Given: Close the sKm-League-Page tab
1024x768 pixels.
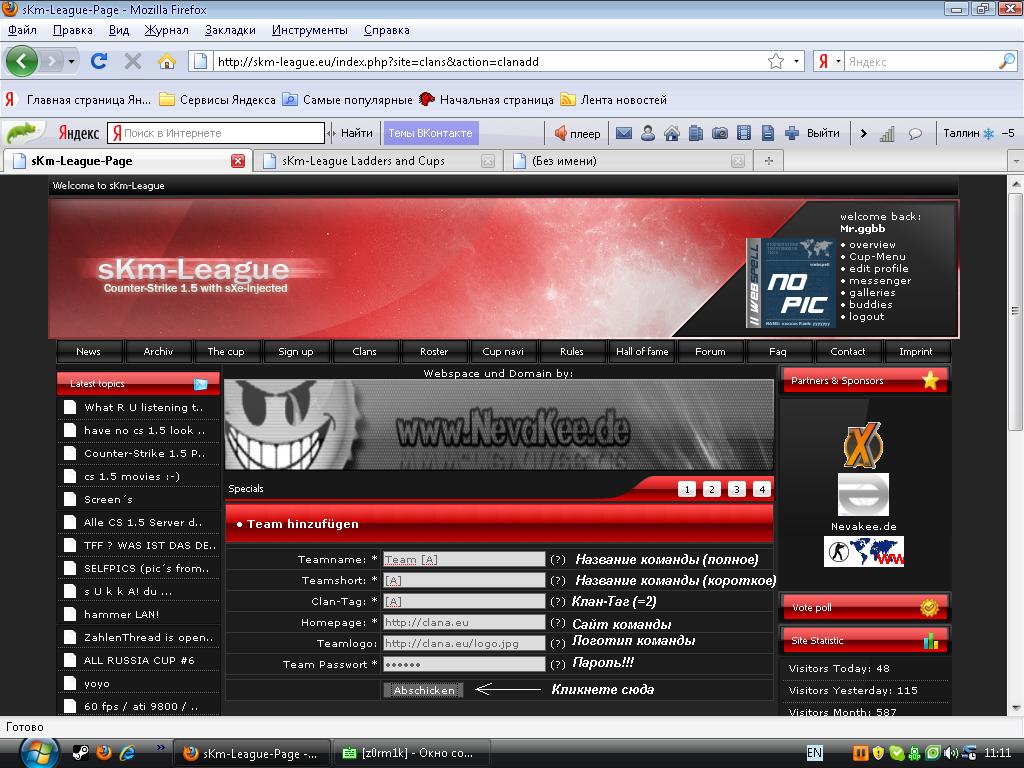Looking at the screenshot, I should [238, 161].
